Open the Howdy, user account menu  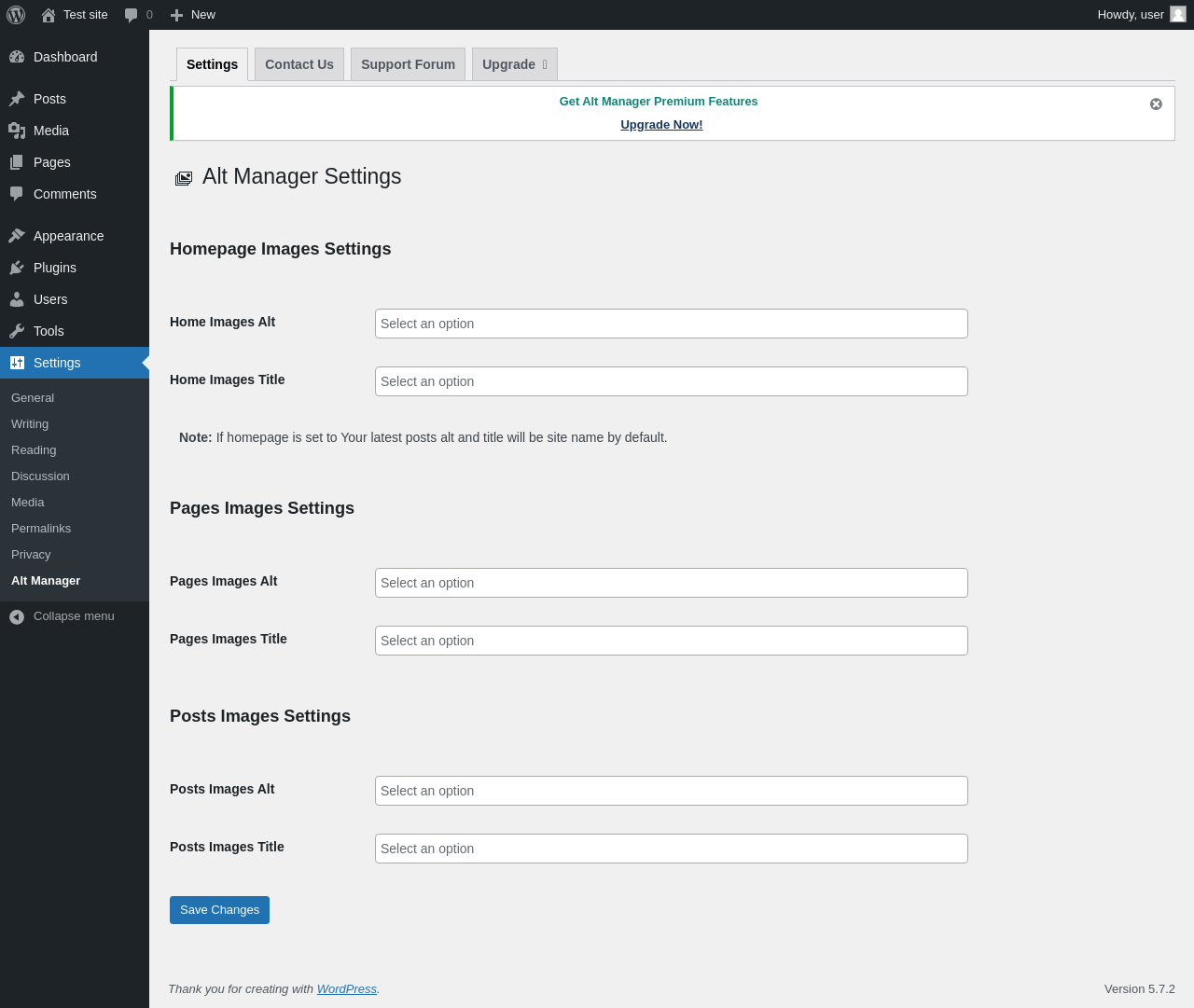click(1142, 15)
